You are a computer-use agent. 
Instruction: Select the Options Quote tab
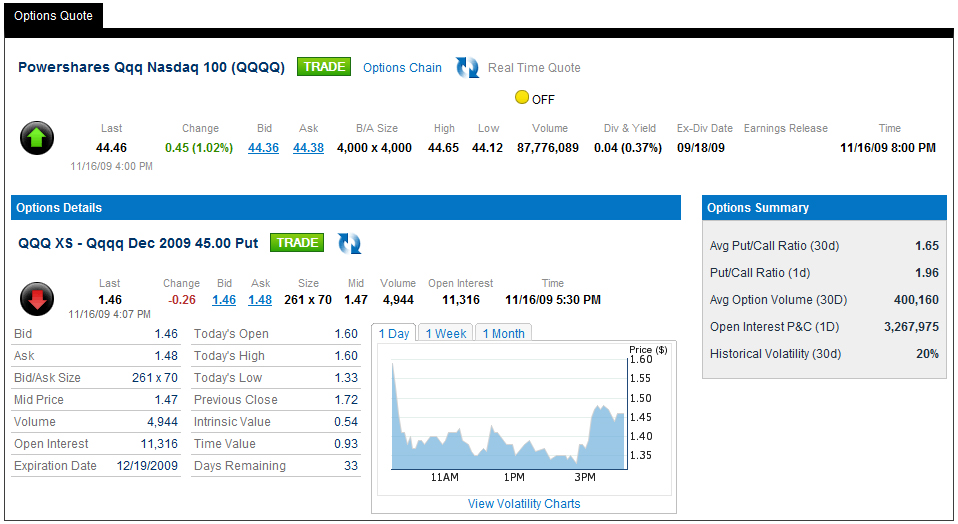53,16
